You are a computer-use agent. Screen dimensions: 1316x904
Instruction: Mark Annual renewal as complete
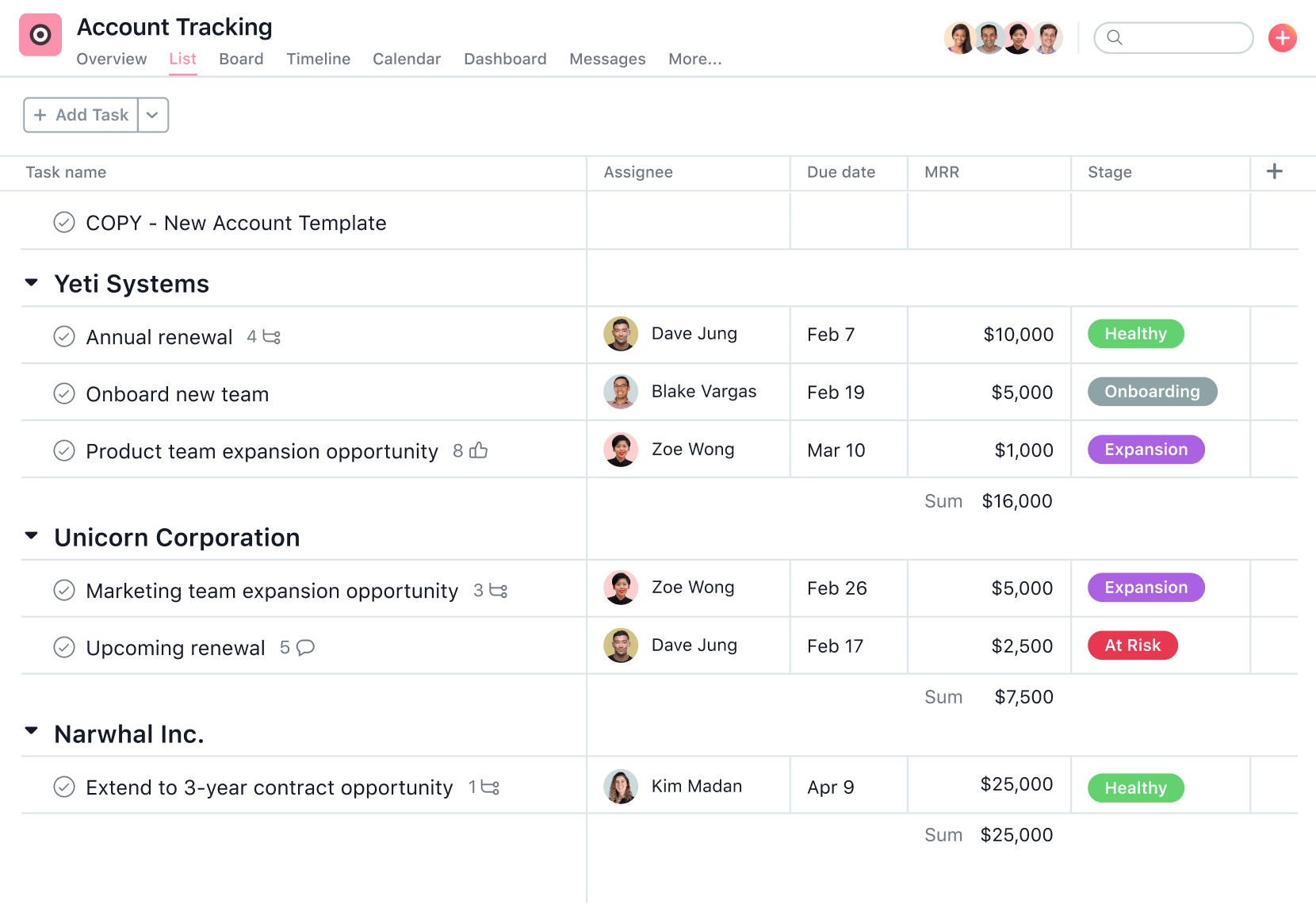click(x=65, y=336)
